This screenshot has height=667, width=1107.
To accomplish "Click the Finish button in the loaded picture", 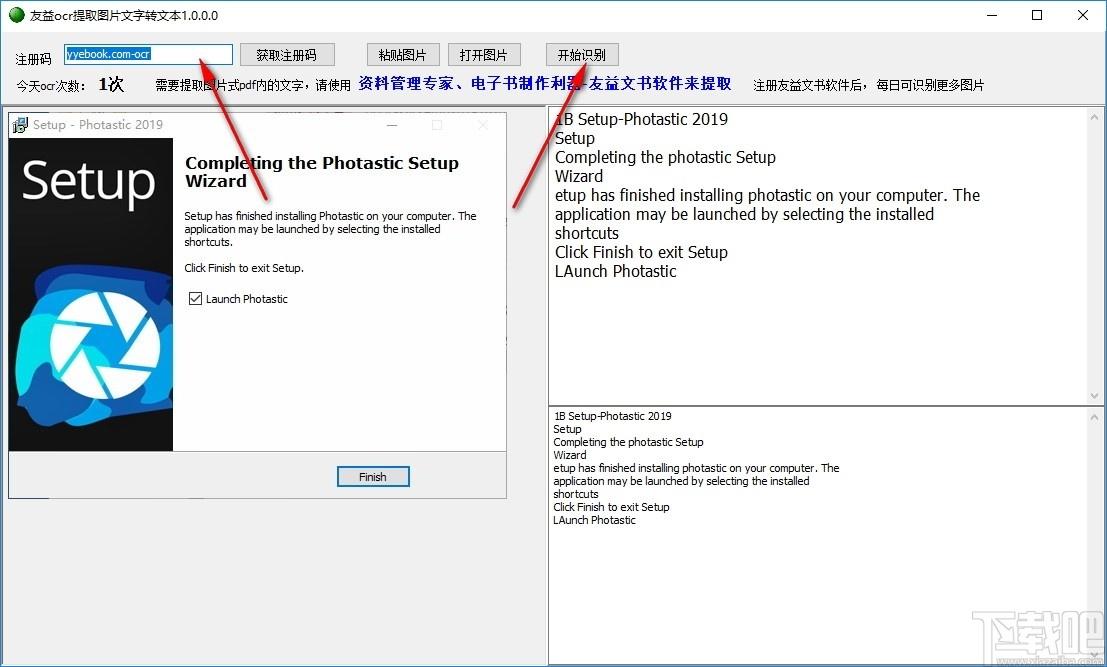I will point(373,477).
